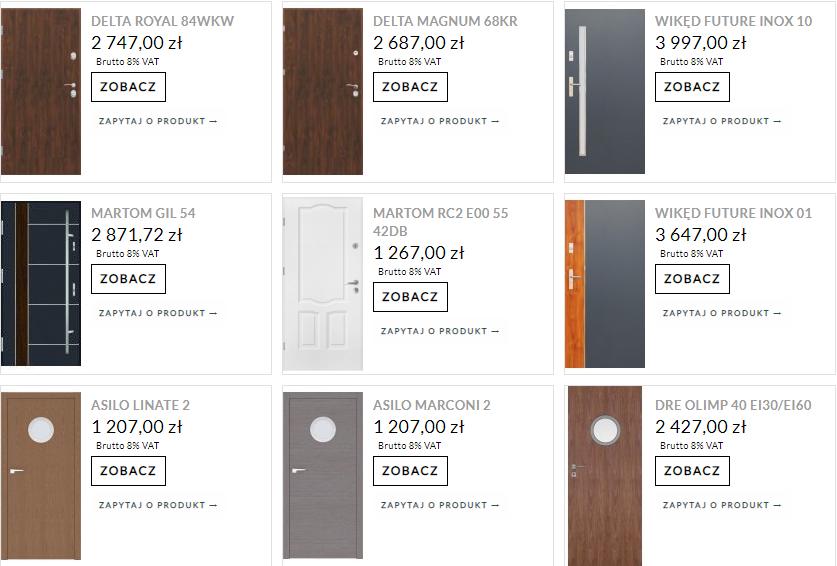This screenshot has width=837, height=566.
Task: Ask about the Delta Magnum 68KR product
Action: (x=440, y=121)
